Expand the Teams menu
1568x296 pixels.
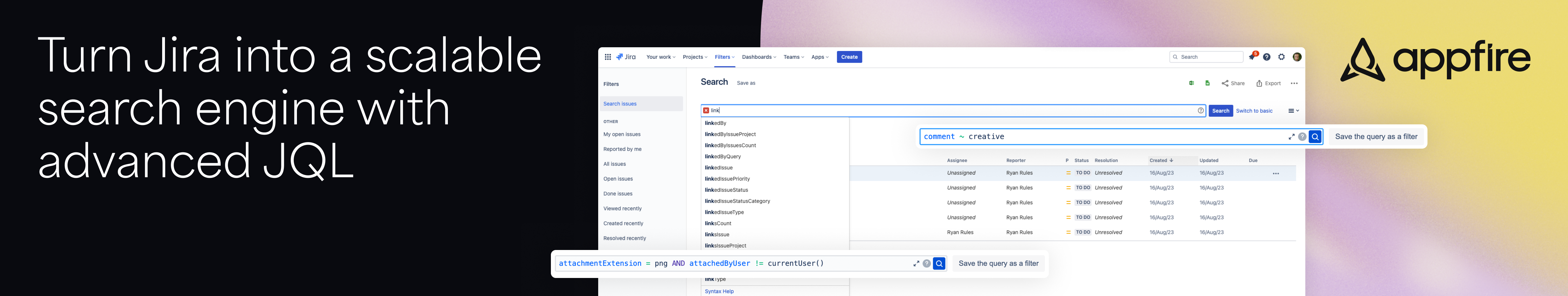coord(794,57)
